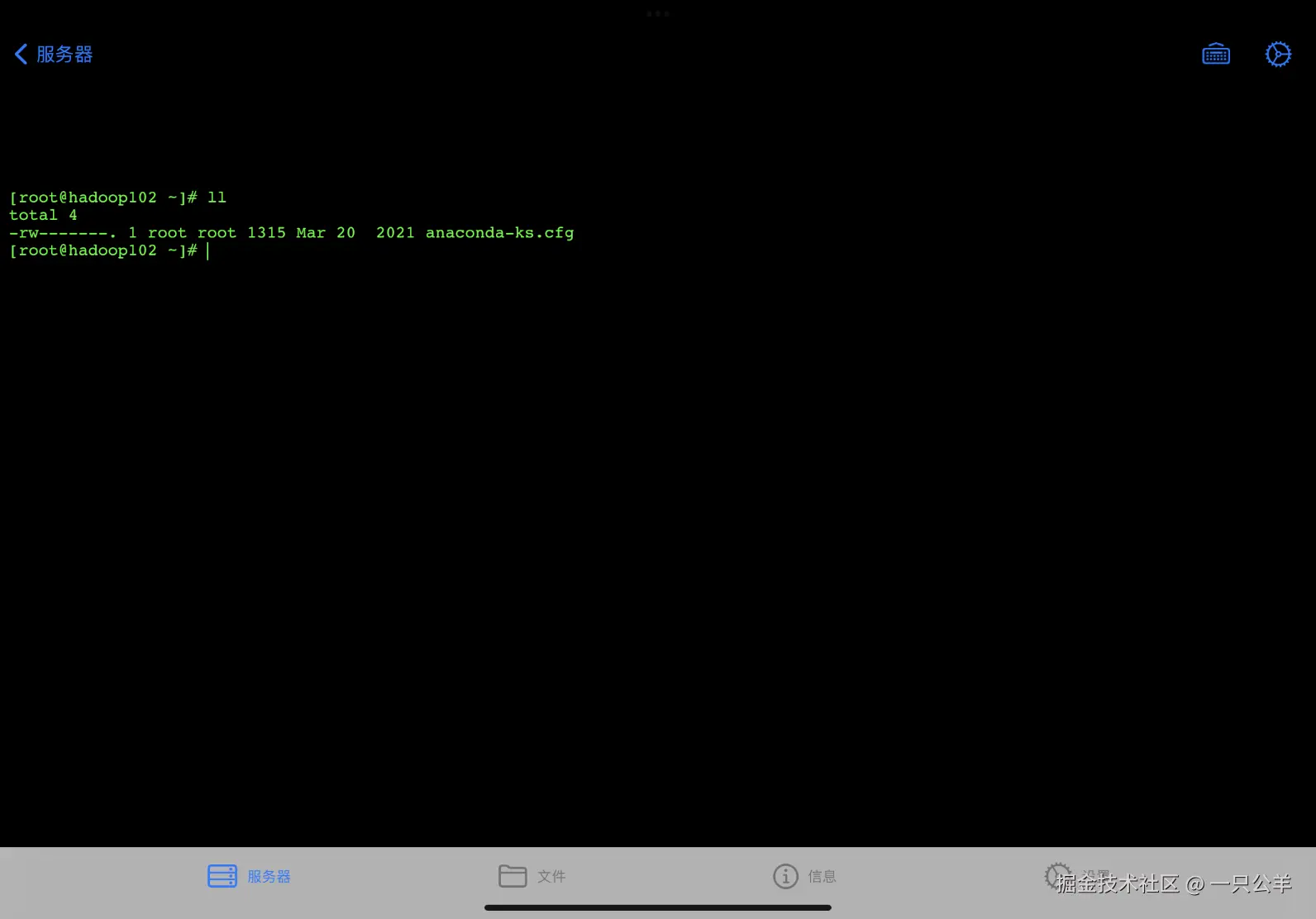The height and width of the screenshot is (919, 1316).
Task: Open terminal settings gear icon
Action: [x=1278, y=55]
